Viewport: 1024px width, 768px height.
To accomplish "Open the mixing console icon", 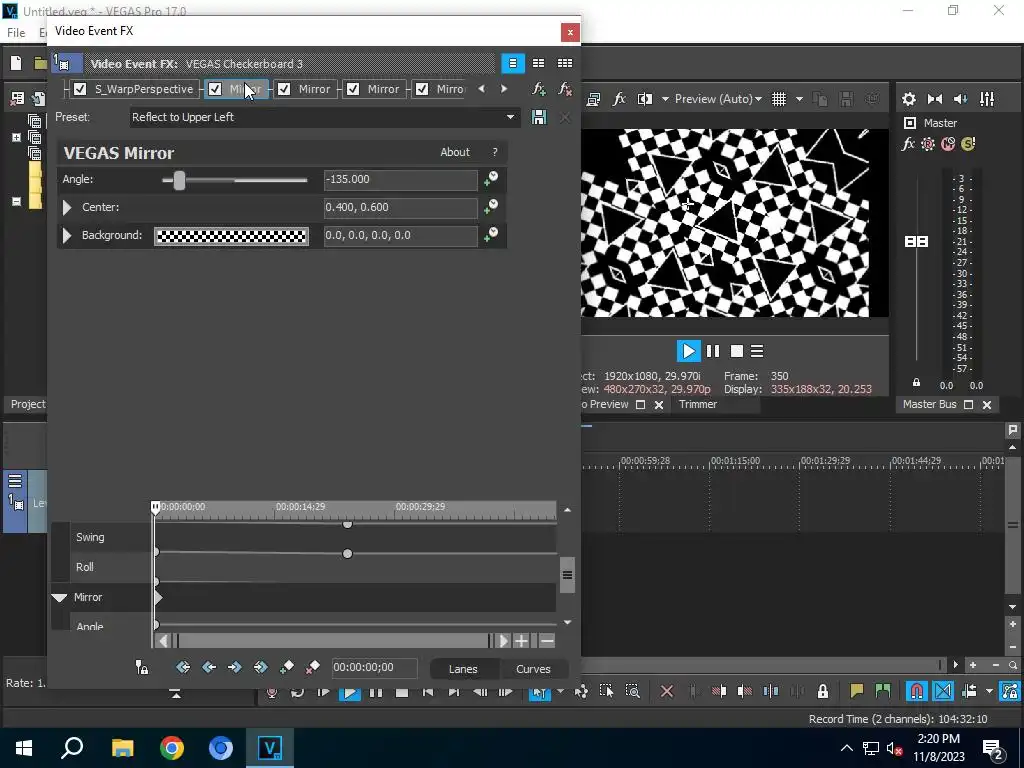I will click(x=987, y=99).
